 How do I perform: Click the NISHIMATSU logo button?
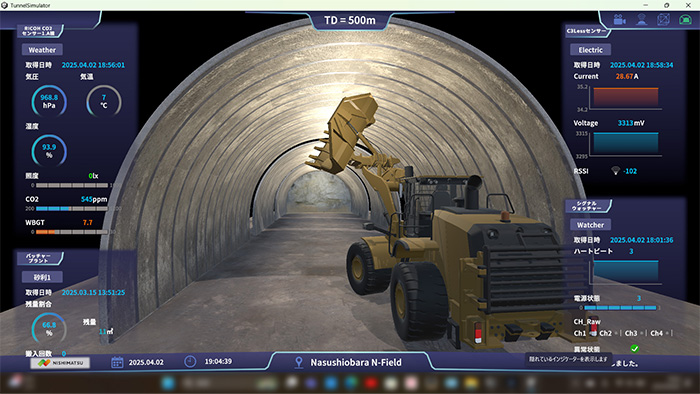click(x=60, y=363)
